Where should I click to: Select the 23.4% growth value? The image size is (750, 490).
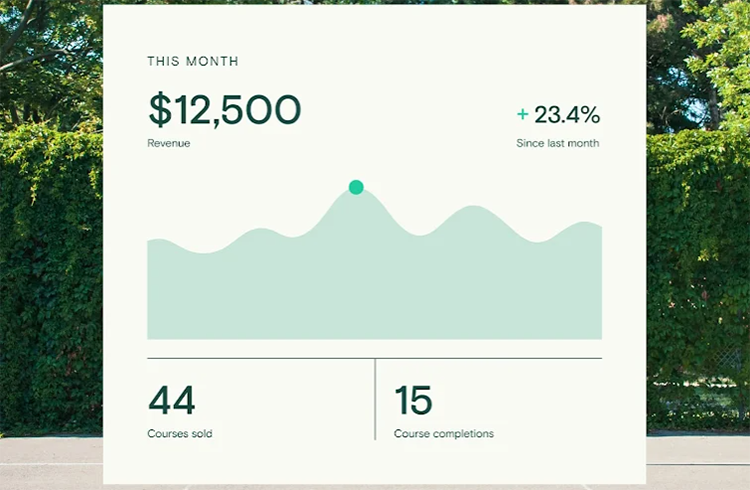click(x=567, y=114)
